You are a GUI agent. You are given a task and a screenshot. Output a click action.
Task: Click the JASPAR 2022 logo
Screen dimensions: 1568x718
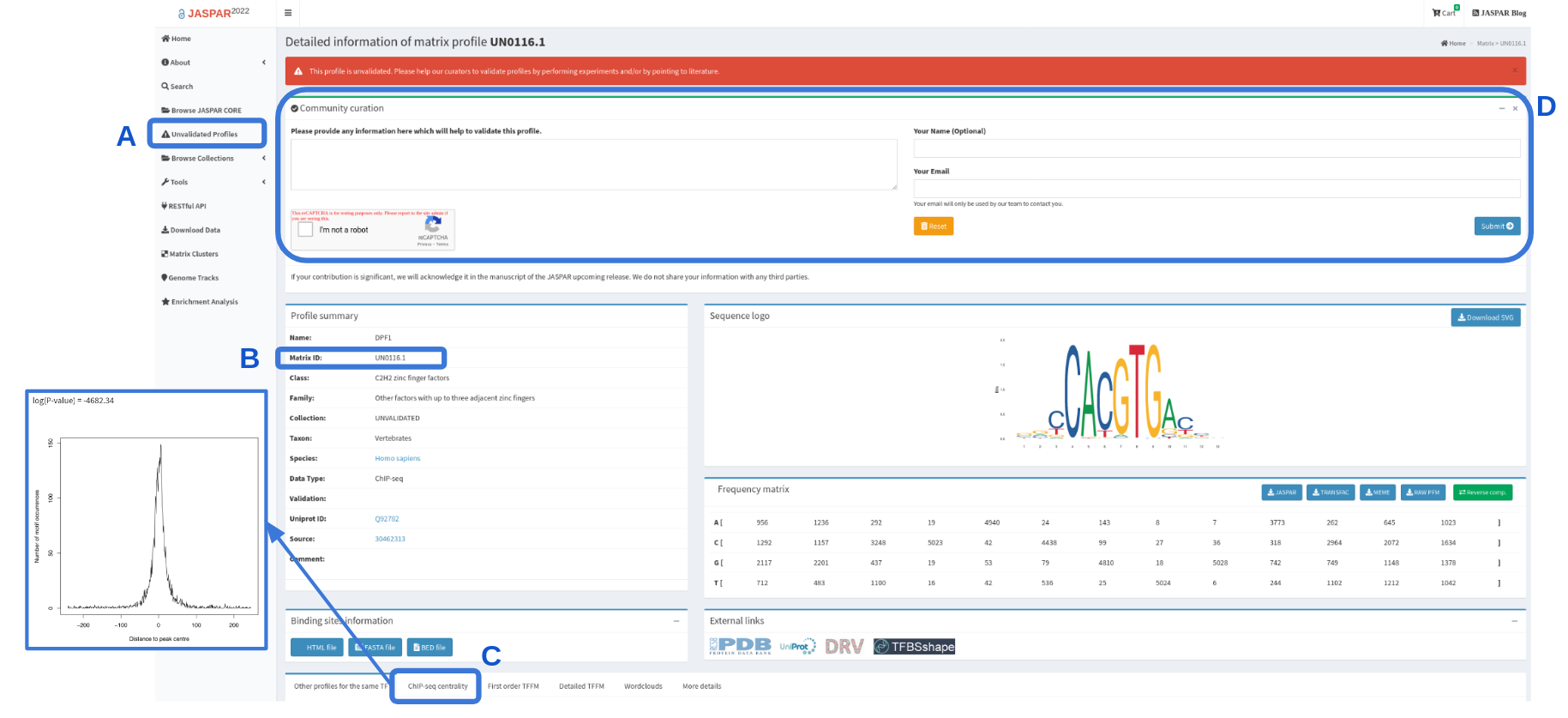(x=213, y=13)
